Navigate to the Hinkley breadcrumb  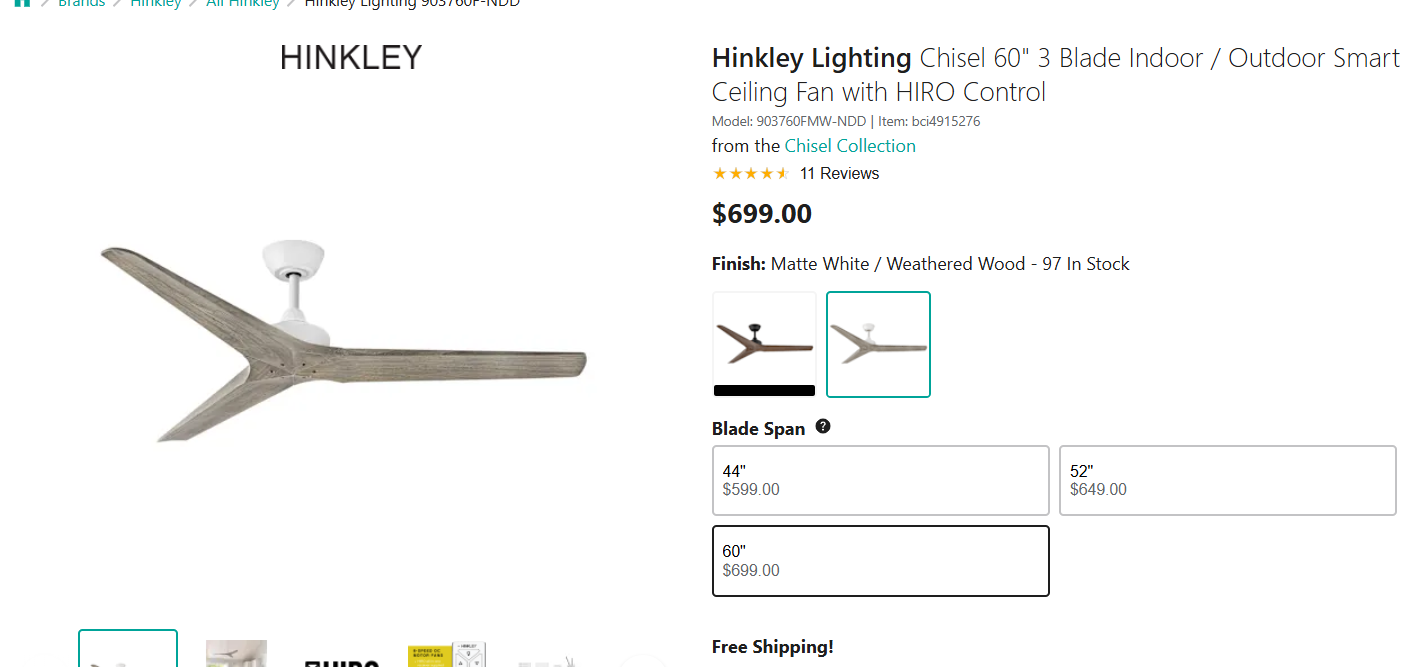coord(156,3)
